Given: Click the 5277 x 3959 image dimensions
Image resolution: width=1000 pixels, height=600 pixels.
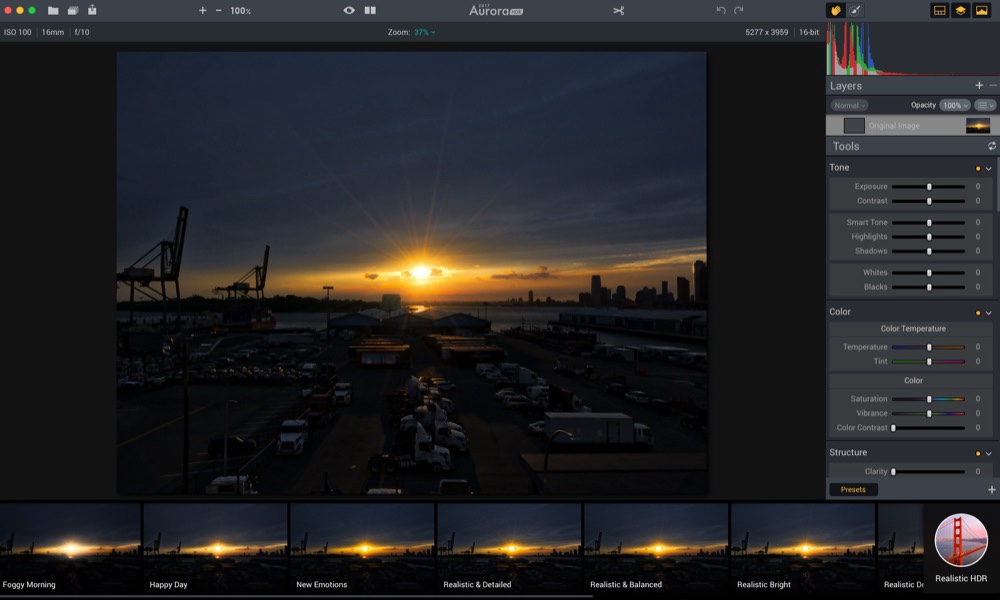Looking at the screenshot, I should point(767,32).
